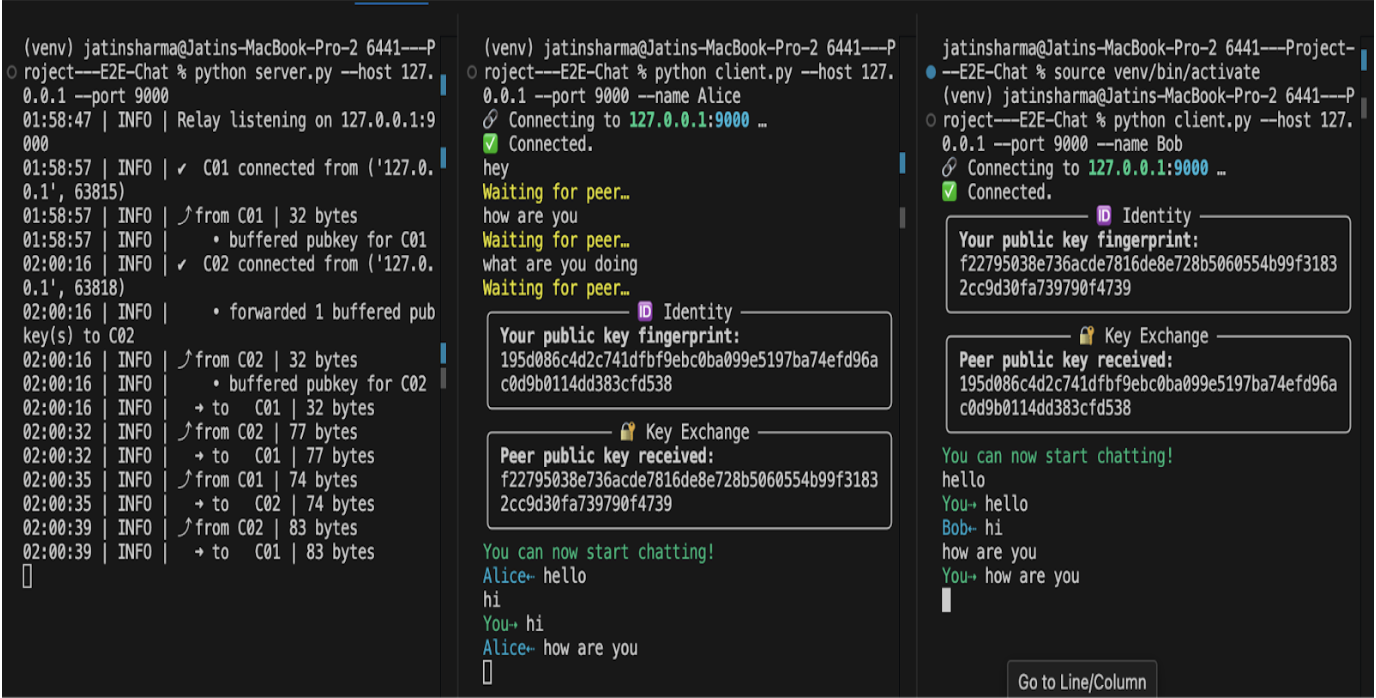This screenshot has height=698, width=1376.
Task: Click the command marker circle beside Alice's client command
Action: pos(471,72)
